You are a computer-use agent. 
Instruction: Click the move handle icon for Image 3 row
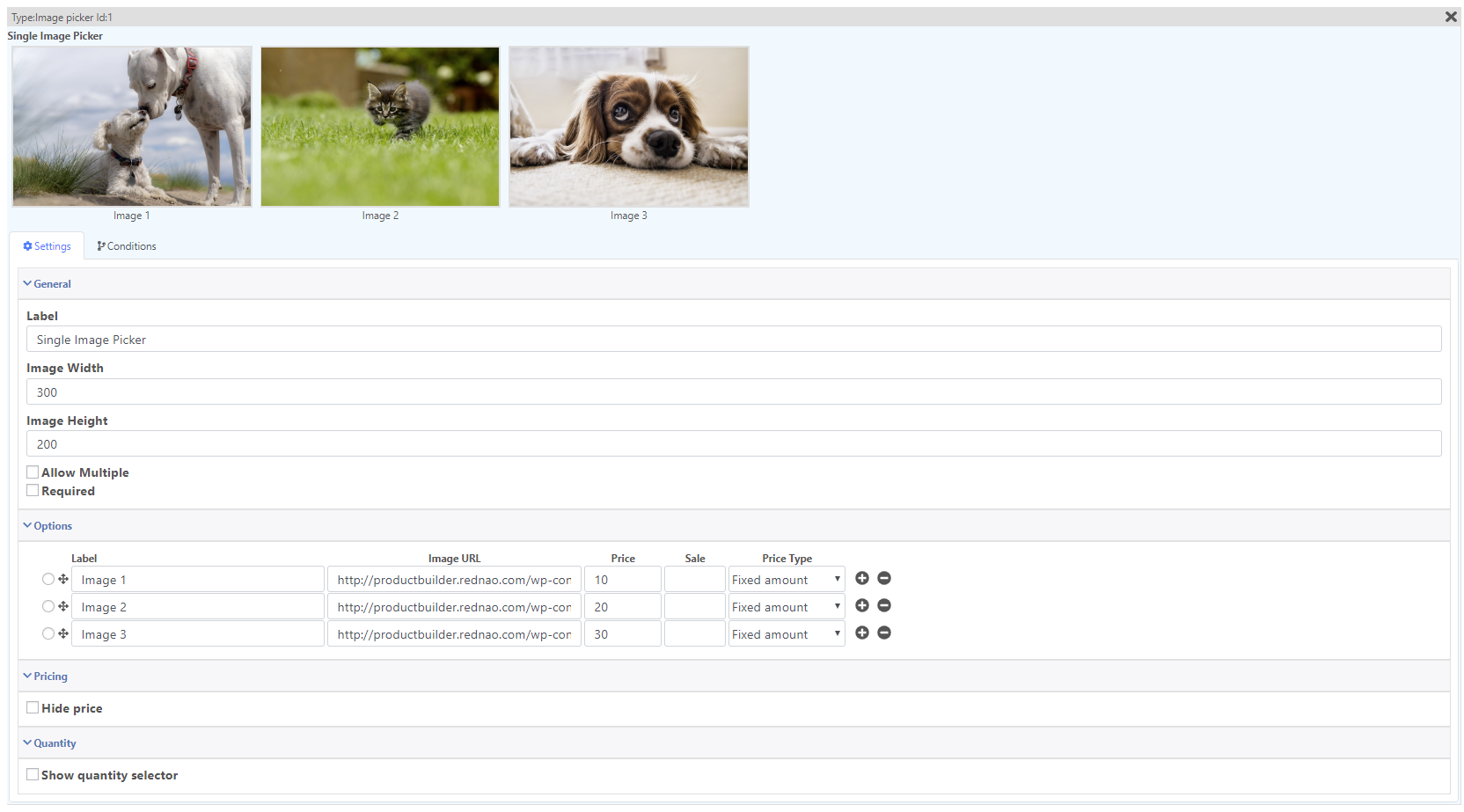click(x=63, y=633)
